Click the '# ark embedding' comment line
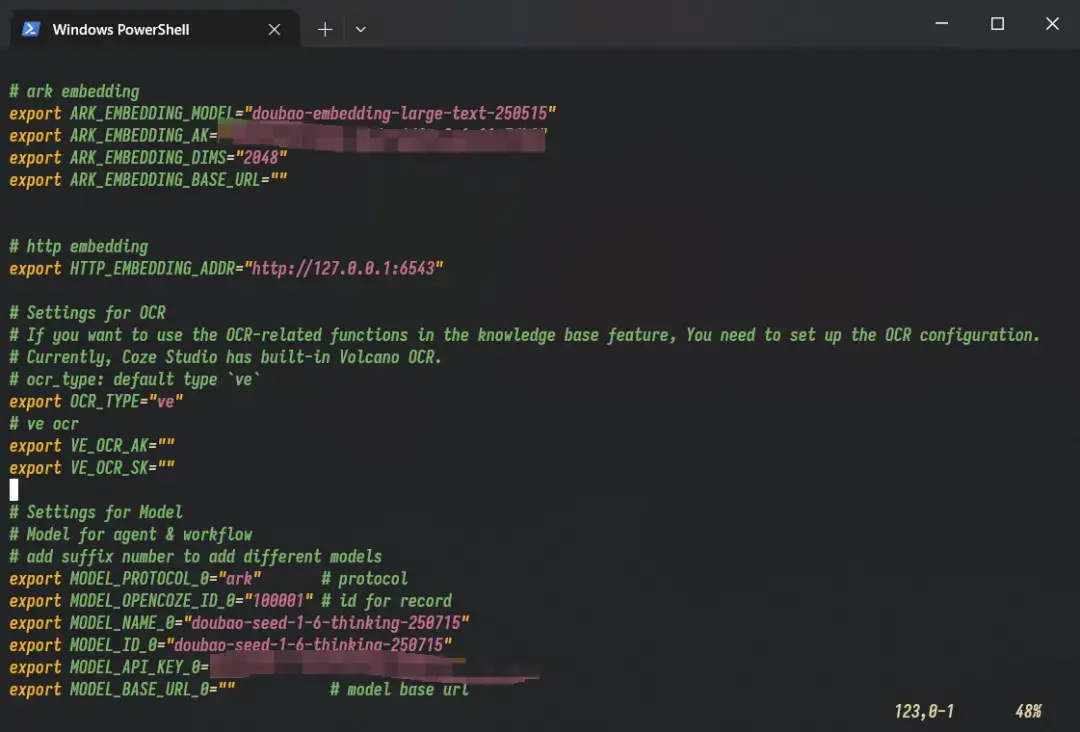This screenshot has height=732, width=1080. (74, 92)
